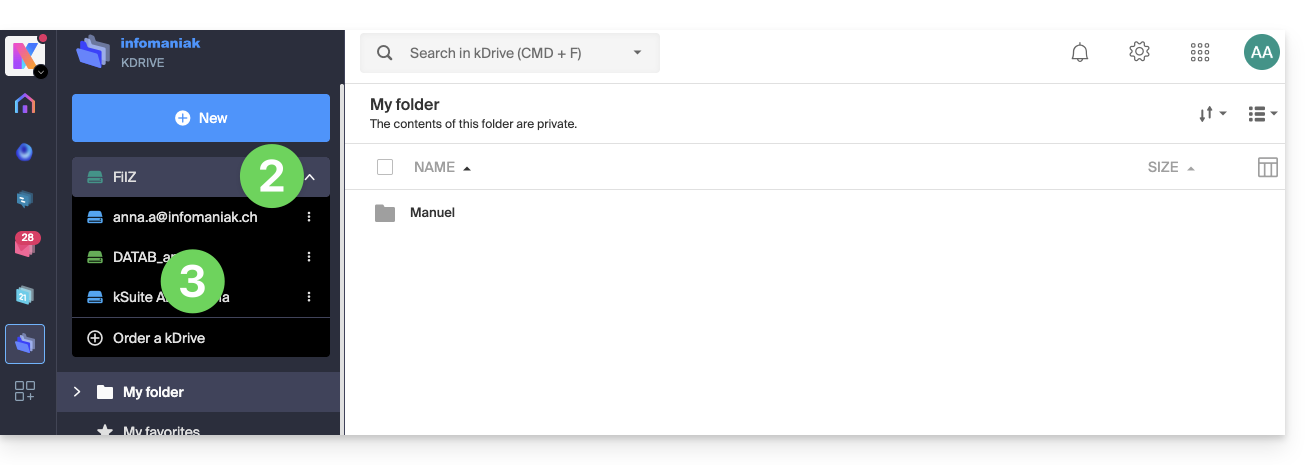Open the list view mode dropdown
This screenshot has width=1315, height=465.
[1262, 115]
